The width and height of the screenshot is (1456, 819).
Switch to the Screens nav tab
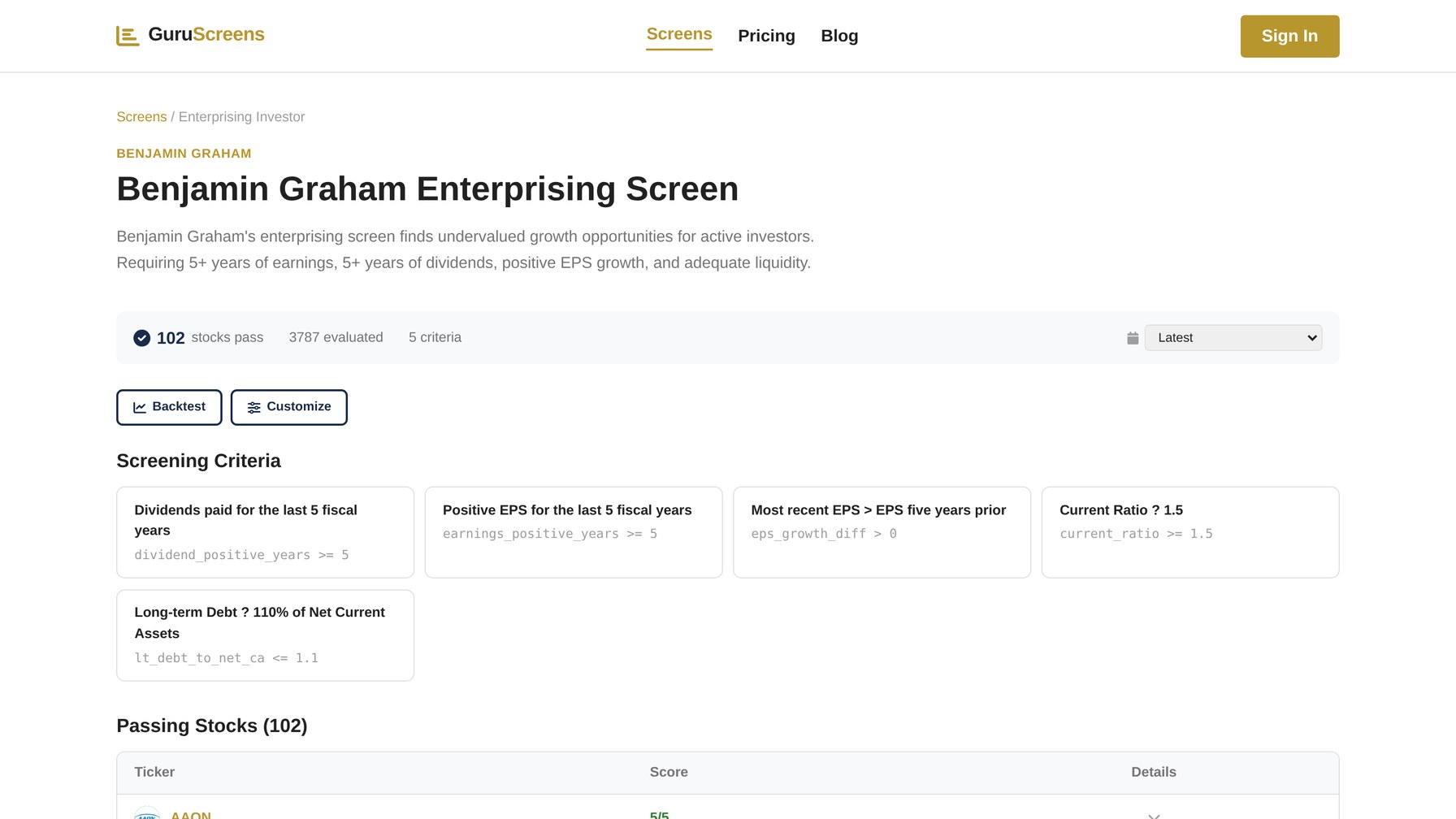(x=679, y=34)
